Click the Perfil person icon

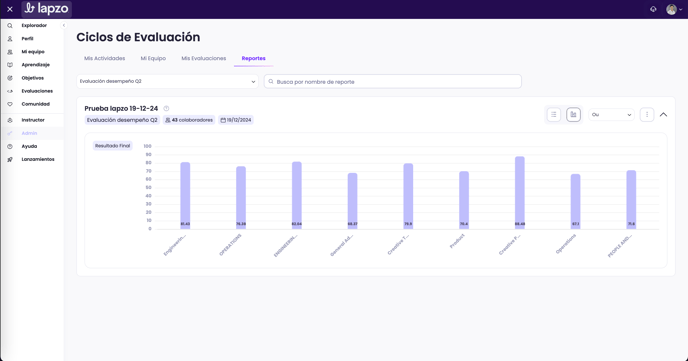coord(10,39)
